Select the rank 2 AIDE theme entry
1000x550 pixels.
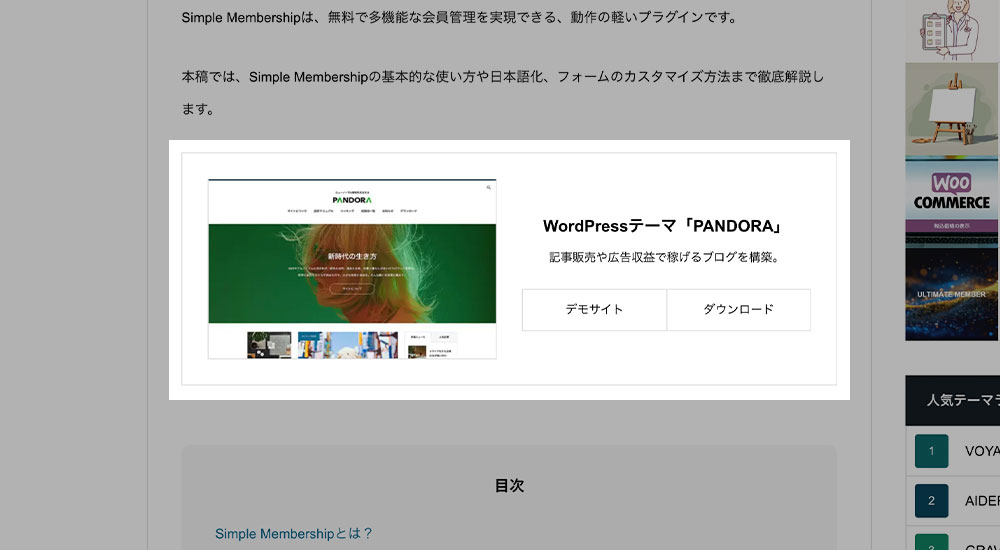[x=953, y=501]
